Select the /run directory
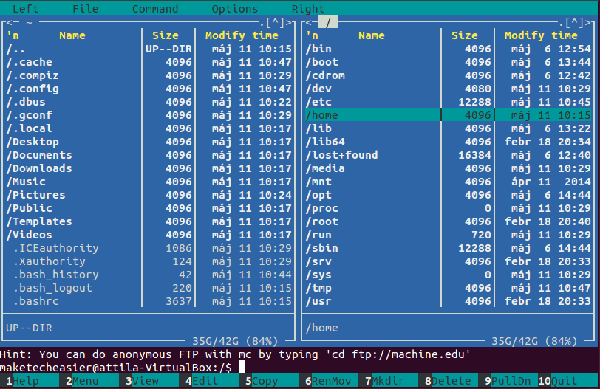The height and width of the screenshot is (389, 600). click(x=448, y=235)
